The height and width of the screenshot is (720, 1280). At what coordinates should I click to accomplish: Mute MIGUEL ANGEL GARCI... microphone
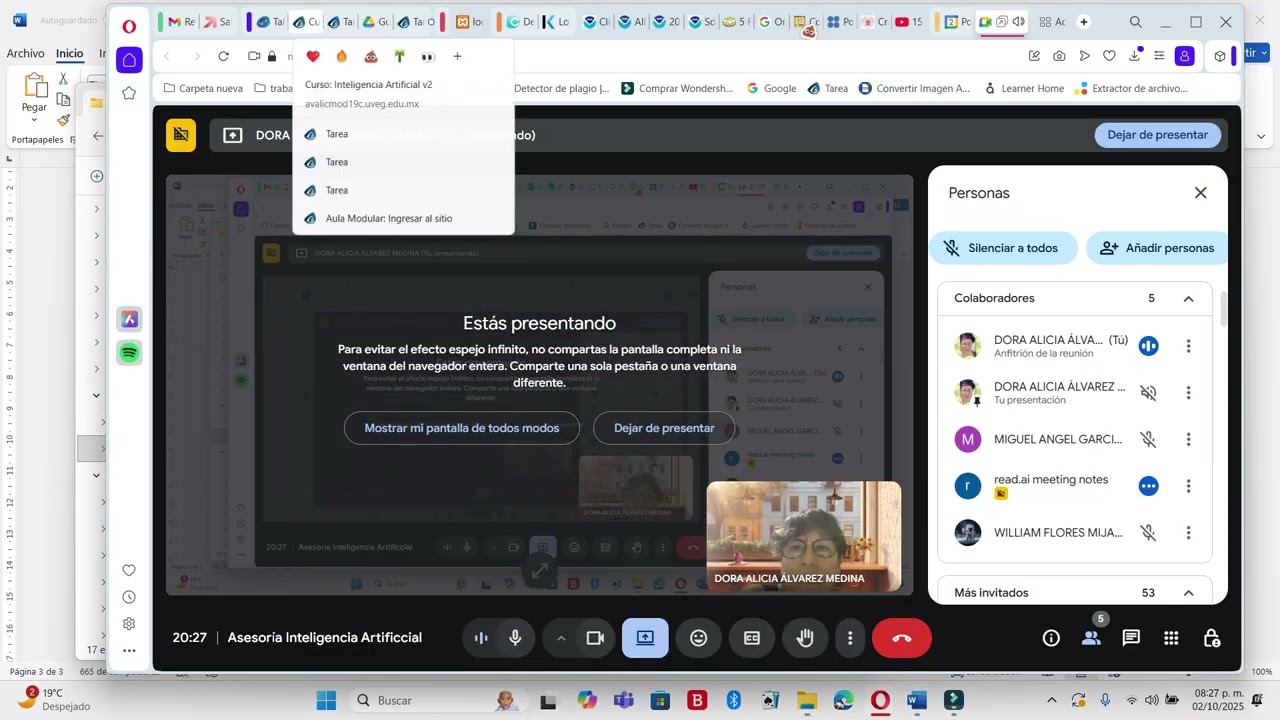click(1148, 439)
